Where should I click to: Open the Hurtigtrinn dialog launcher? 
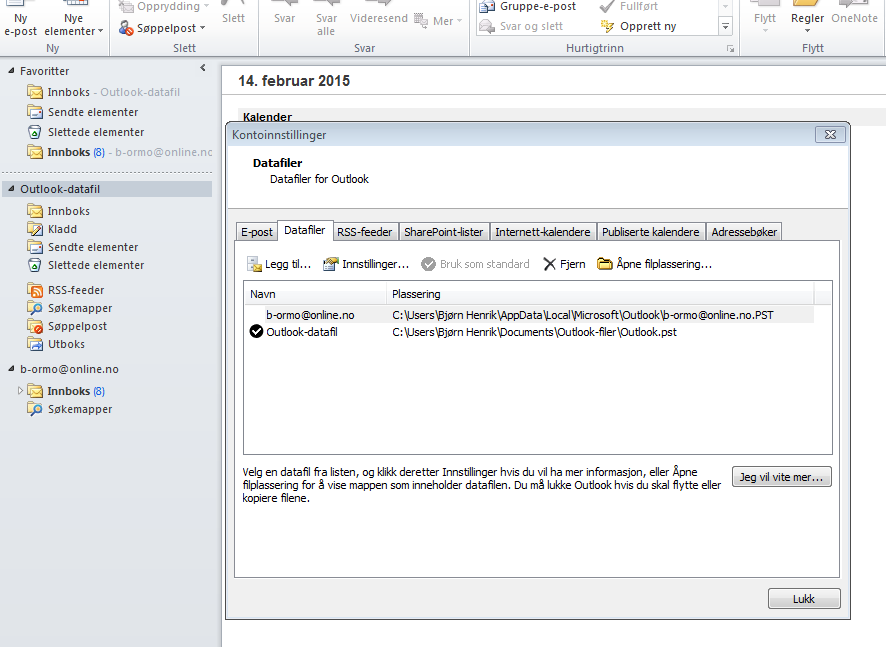coord(730,49)
